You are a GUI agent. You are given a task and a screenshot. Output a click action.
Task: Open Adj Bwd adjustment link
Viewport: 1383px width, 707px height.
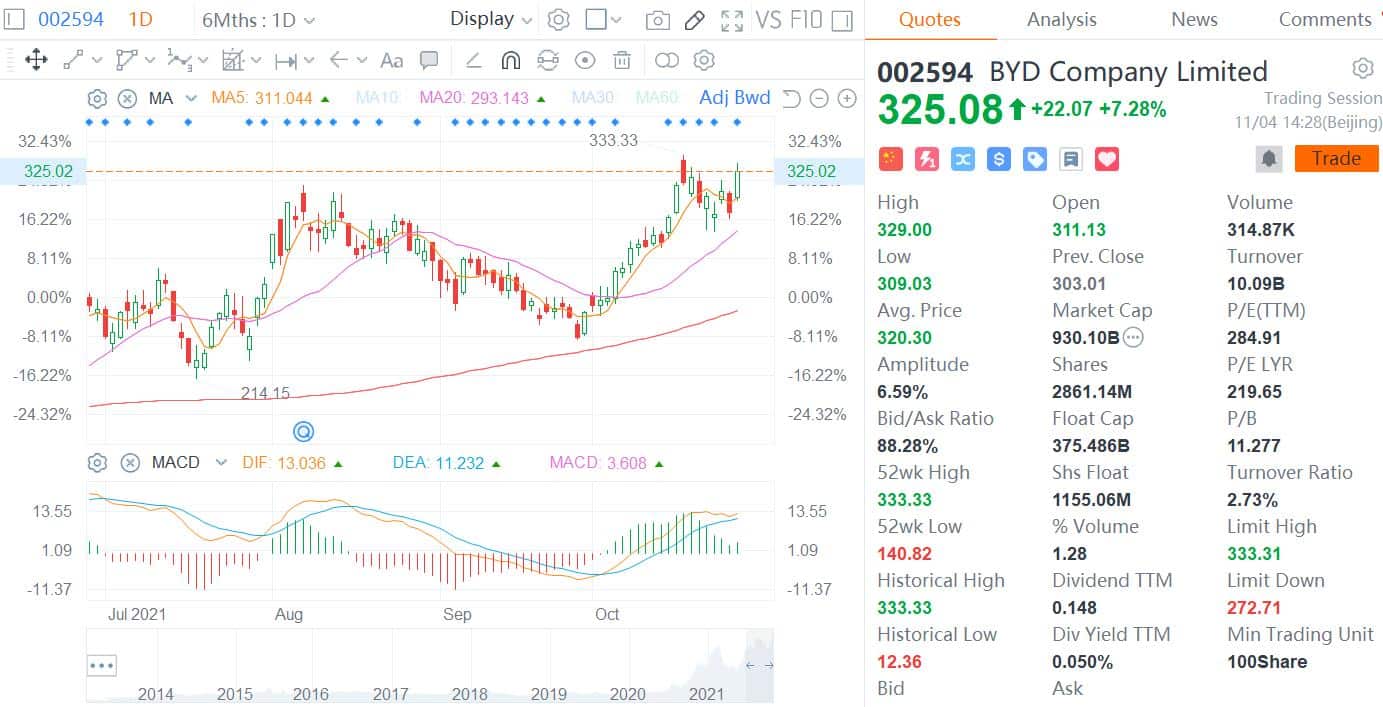(735, 97)
